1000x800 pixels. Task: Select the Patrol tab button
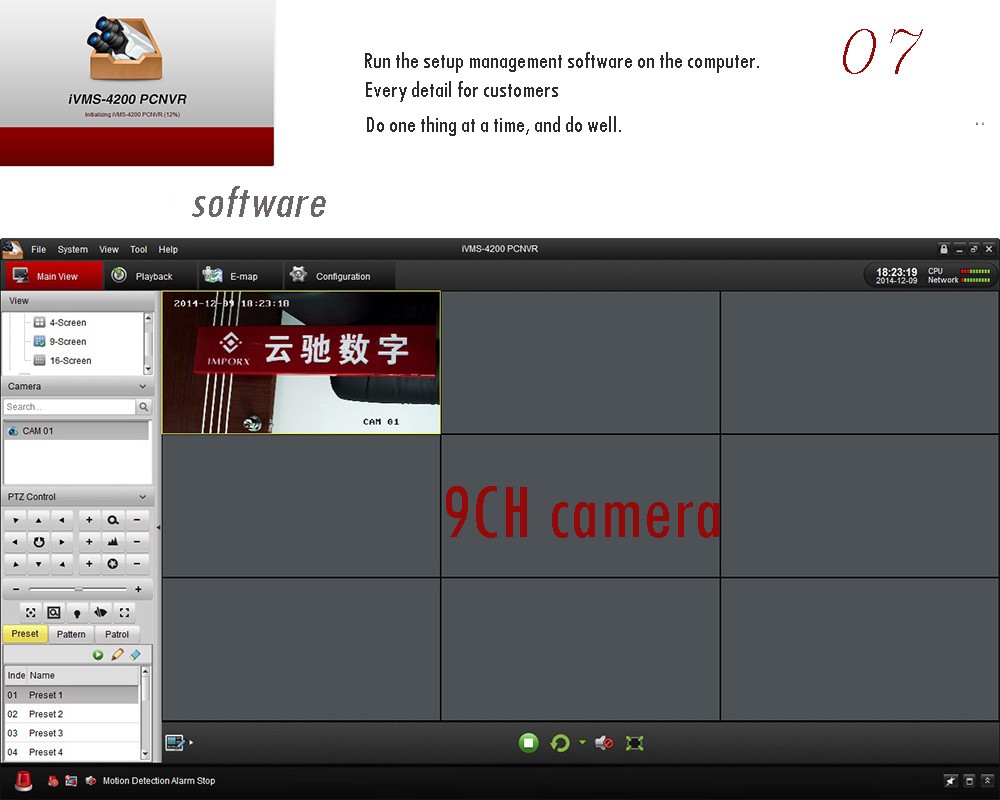(117, 634)
